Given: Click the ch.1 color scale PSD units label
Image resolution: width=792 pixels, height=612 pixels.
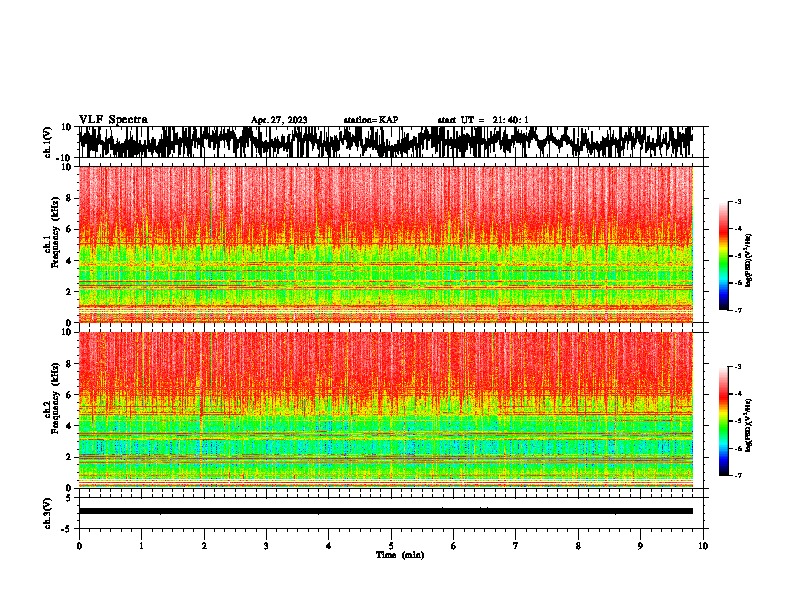Looking at the screenshot, I should click(x=748, y=261).
